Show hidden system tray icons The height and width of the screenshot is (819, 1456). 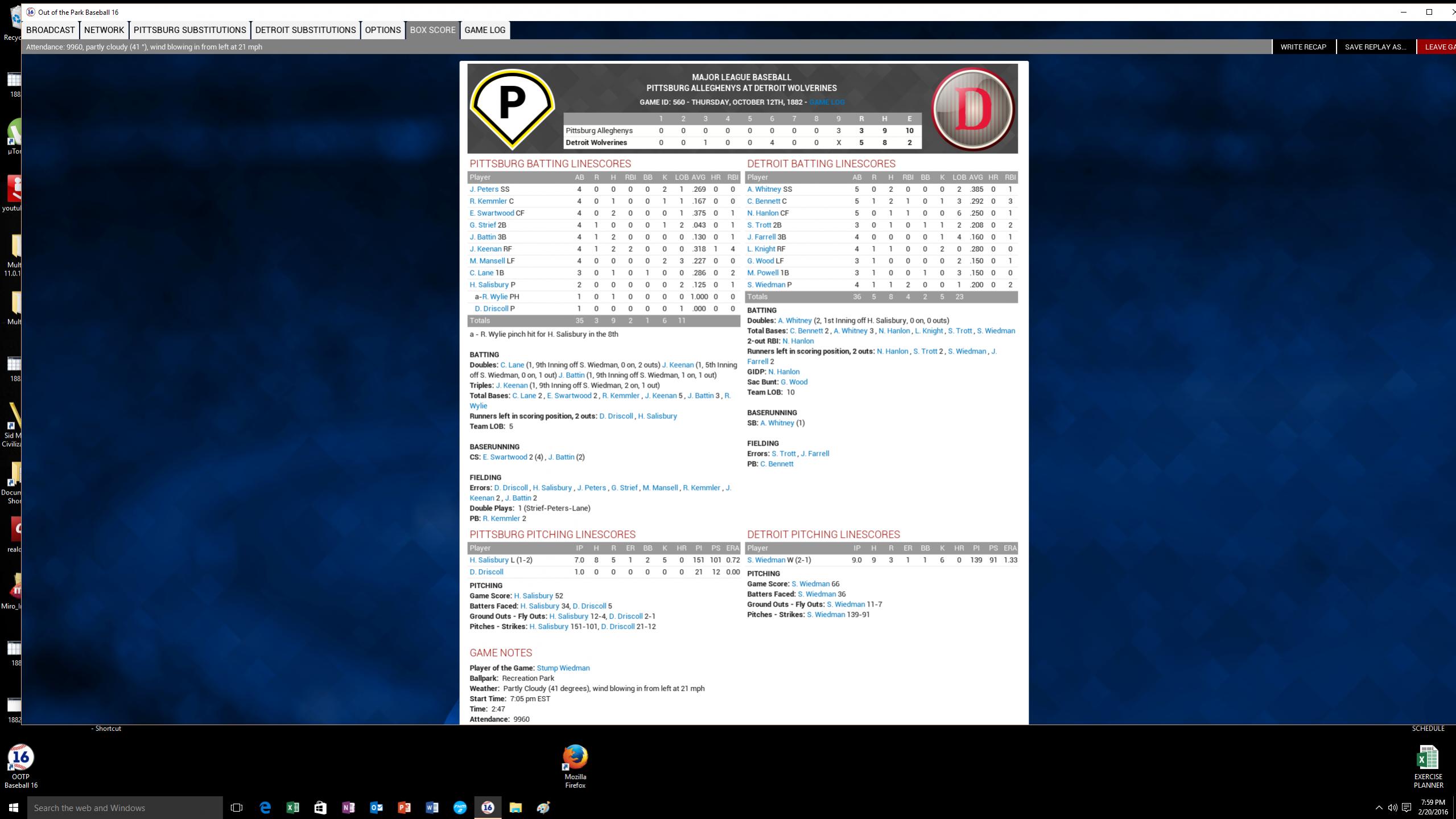pyautogui.click(x=1378, y=807)
